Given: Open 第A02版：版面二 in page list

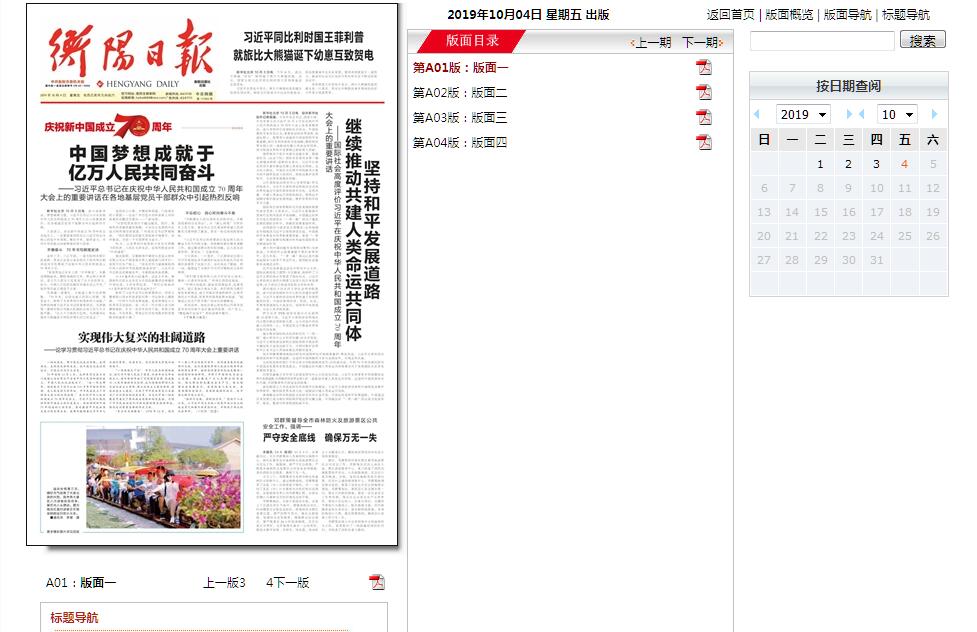Looking at the screenshot, I should (x=460, y=92).
